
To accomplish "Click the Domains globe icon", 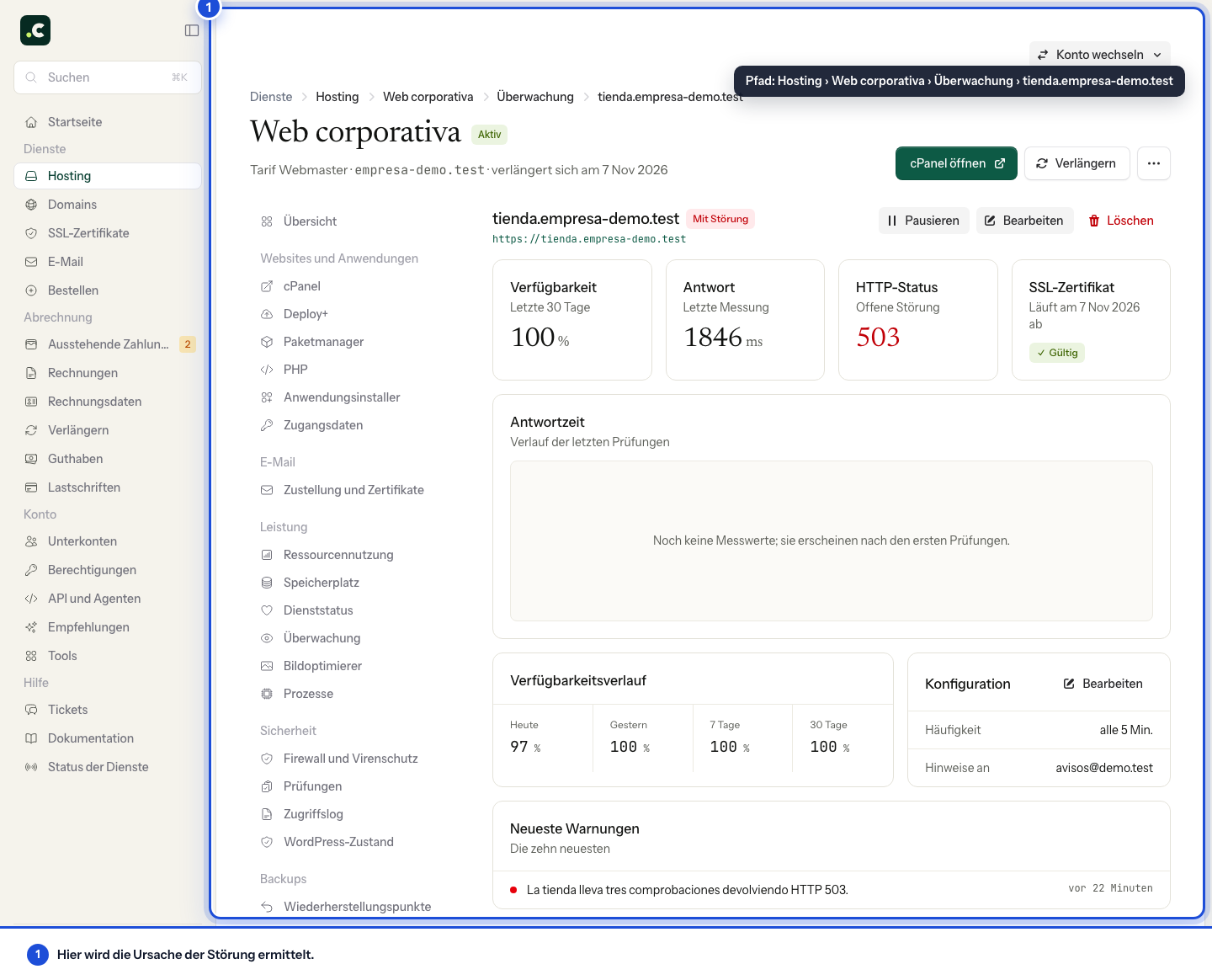I will (31, 205).
